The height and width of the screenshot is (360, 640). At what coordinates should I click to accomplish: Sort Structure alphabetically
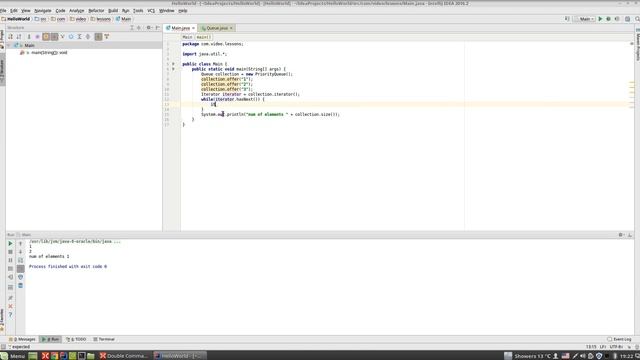(x=19, y=37)
